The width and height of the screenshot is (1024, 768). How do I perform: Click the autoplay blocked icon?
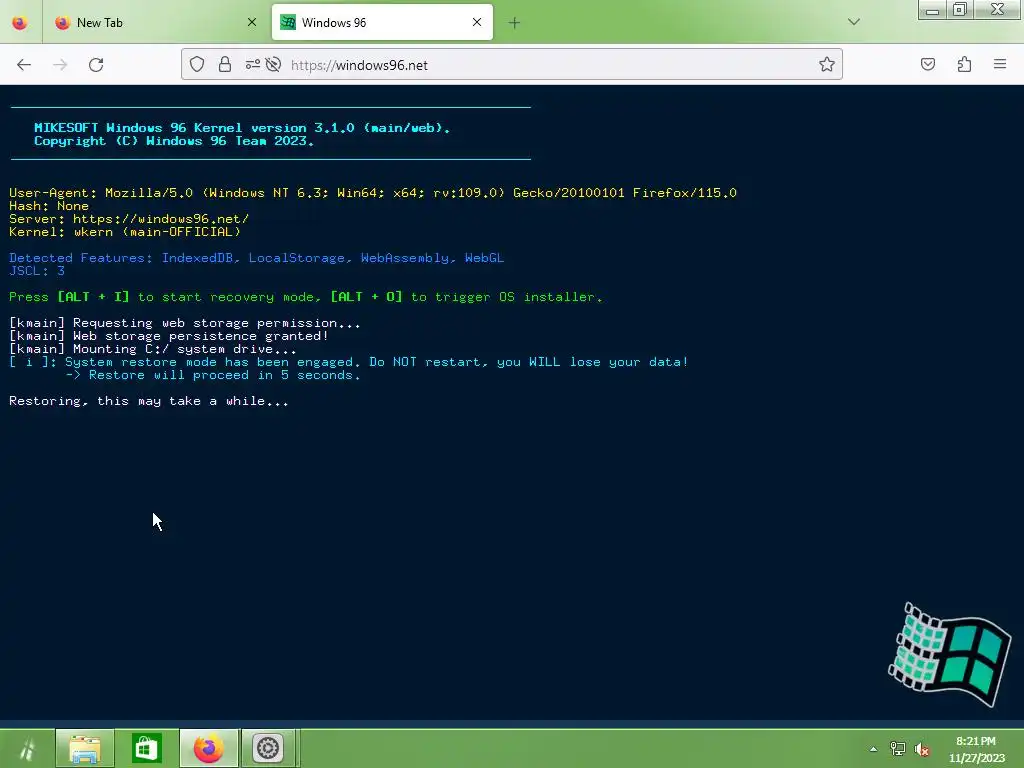[x=274, y=65]
